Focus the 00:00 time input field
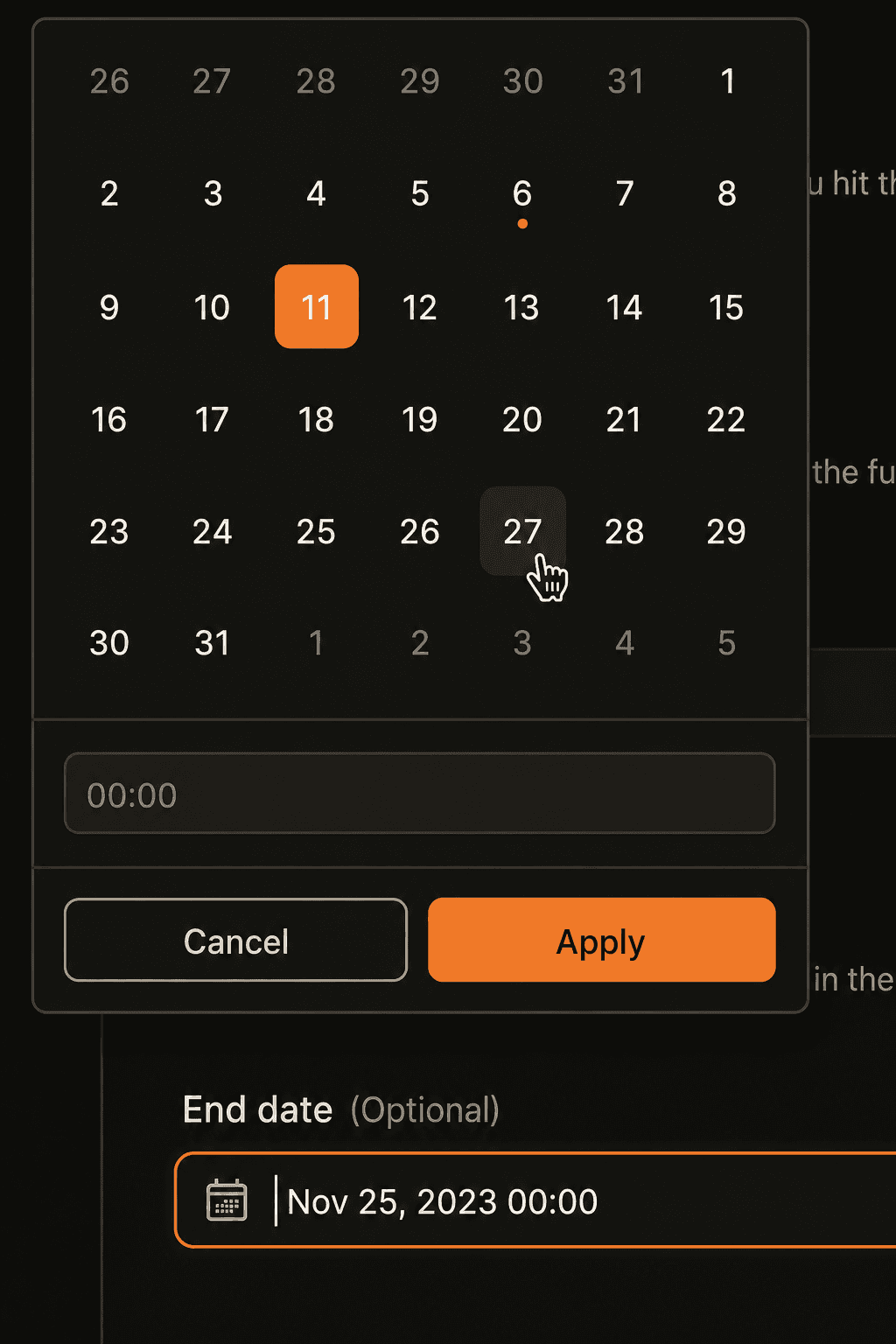The image size is (896, 1344). (x=420, y=794)
